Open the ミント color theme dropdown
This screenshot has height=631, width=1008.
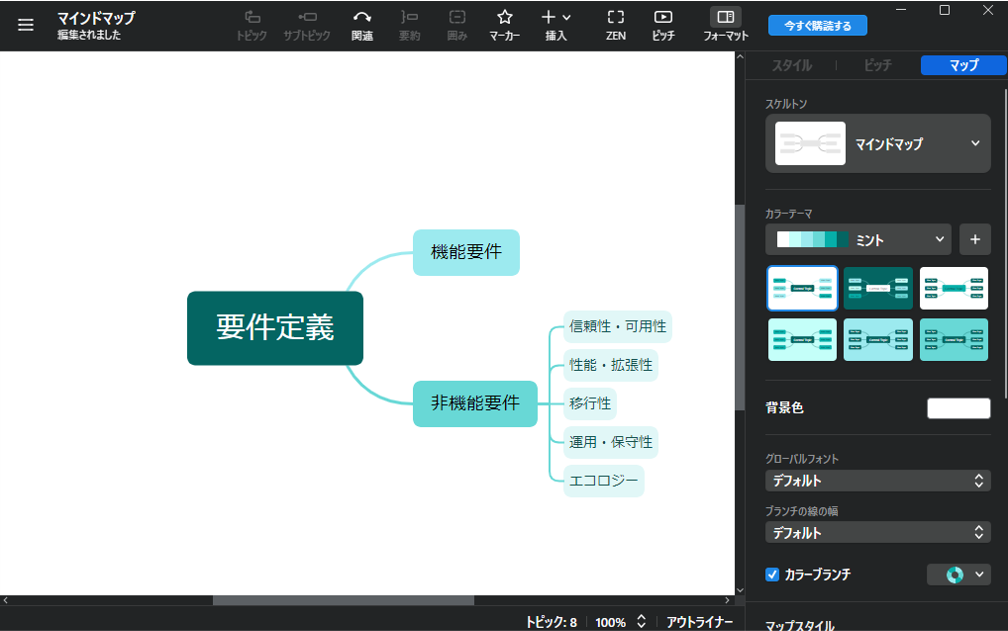[x=858, y=239]
